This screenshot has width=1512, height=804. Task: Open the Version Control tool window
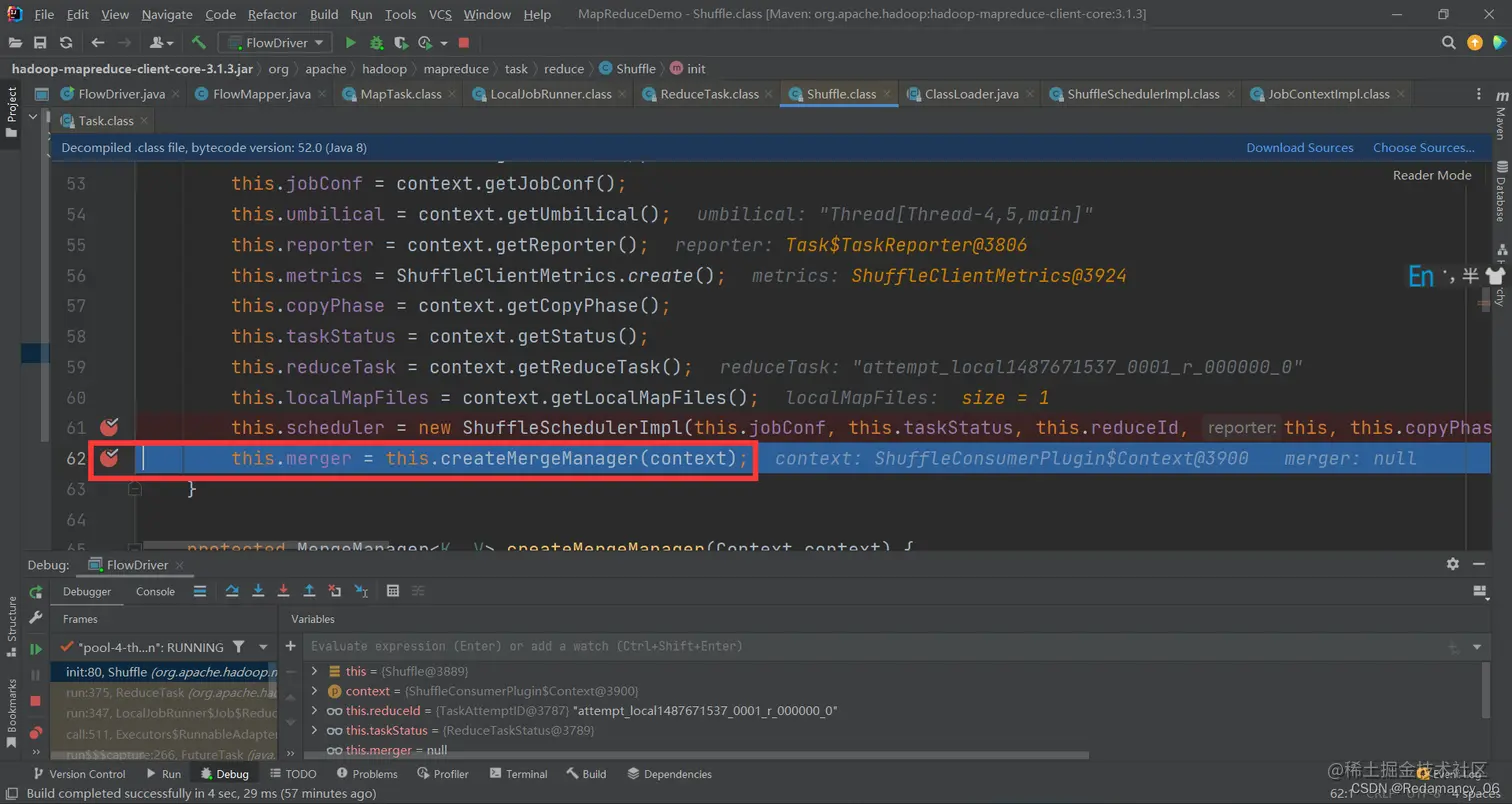click(x=78, y=774)
